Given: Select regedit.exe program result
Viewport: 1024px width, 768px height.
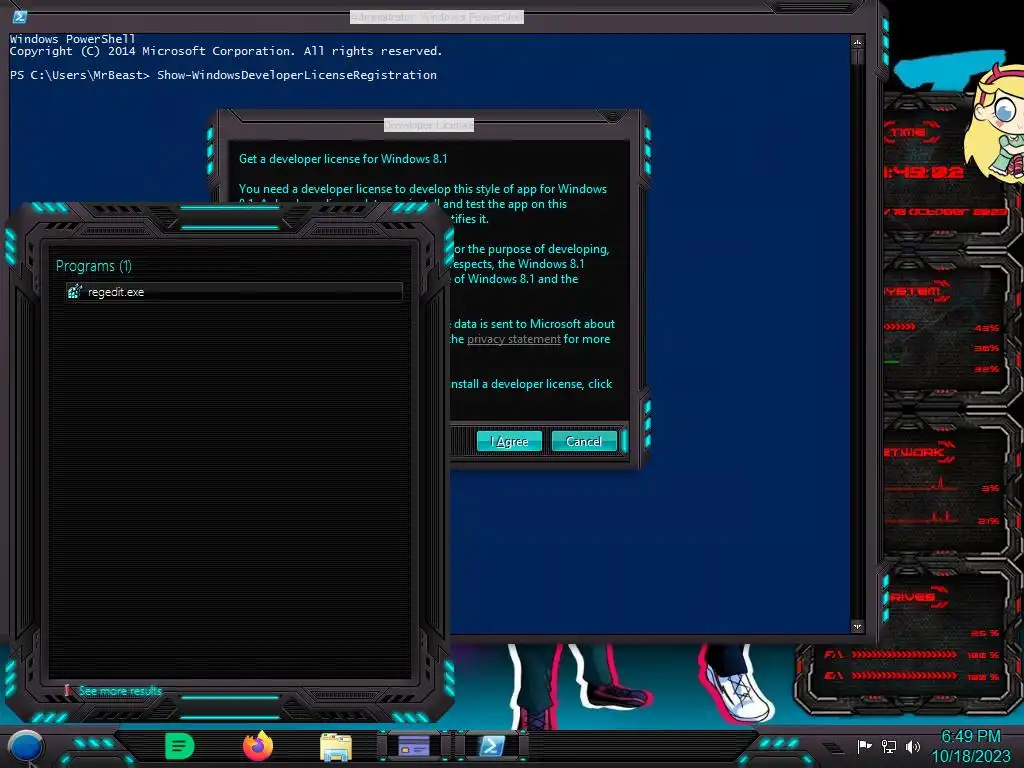Looking at the screenshot, I should click(234, 292).
